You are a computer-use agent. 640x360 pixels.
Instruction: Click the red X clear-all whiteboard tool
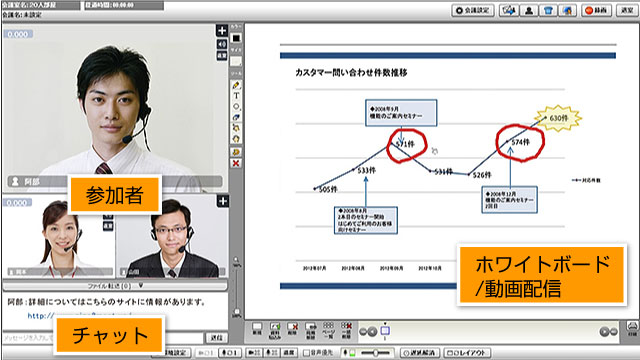point(236,163)
